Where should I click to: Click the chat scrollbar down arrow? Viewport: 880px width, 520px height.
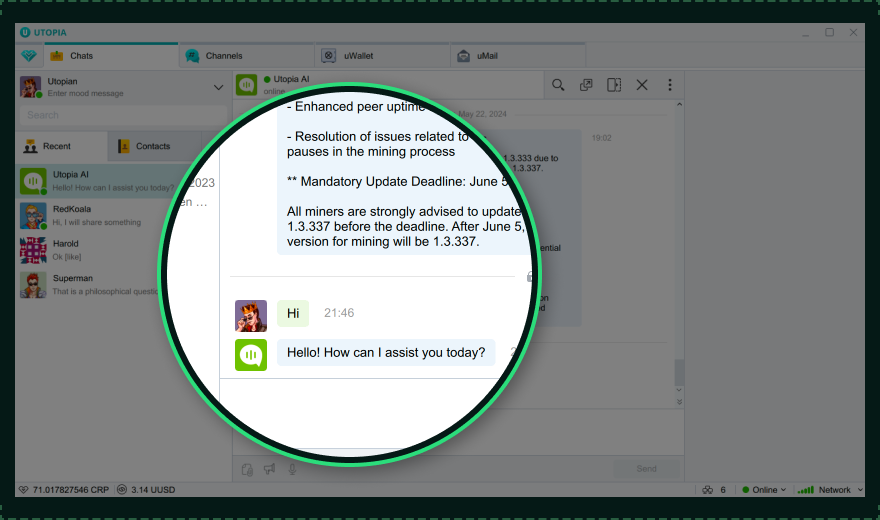[679, 390]
